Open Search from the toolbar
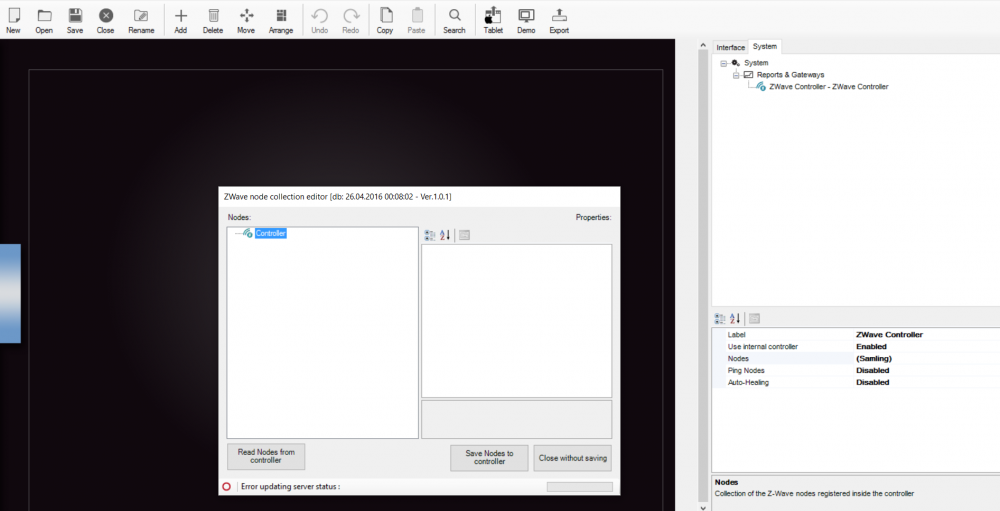This screenshot has height=511, width=1000. [454, 19]
